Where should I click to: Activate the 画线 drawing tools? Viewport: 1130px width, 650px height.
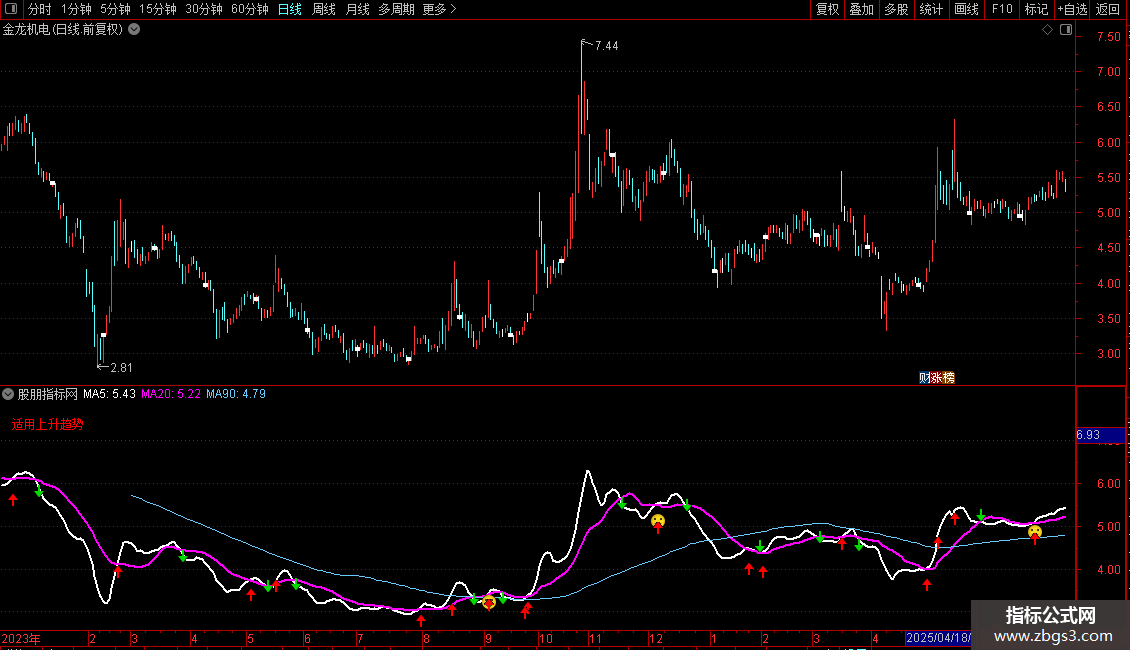pyautogui.click(x=966, y=9)
